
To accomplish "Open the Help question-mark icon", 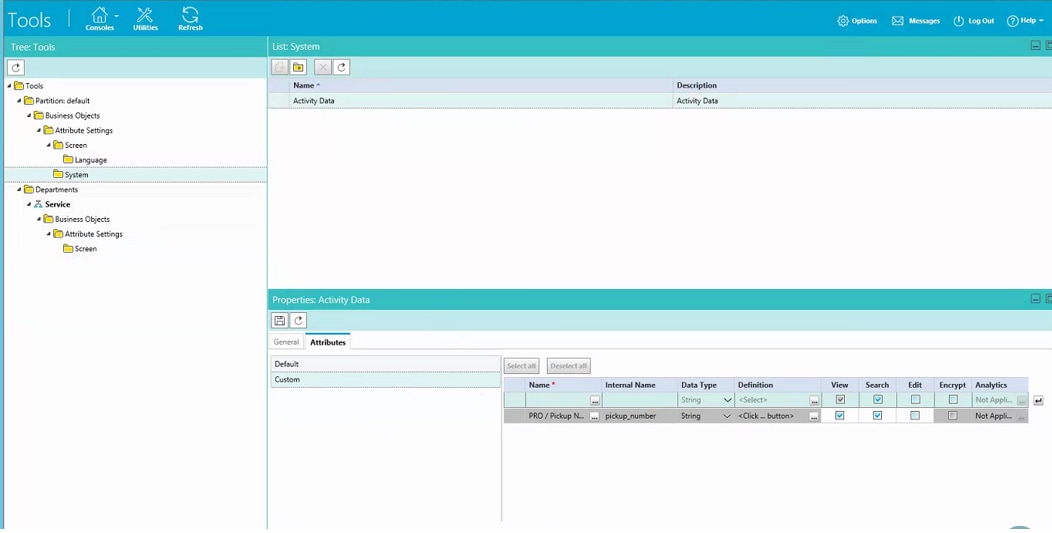I will pos(1012,21).
